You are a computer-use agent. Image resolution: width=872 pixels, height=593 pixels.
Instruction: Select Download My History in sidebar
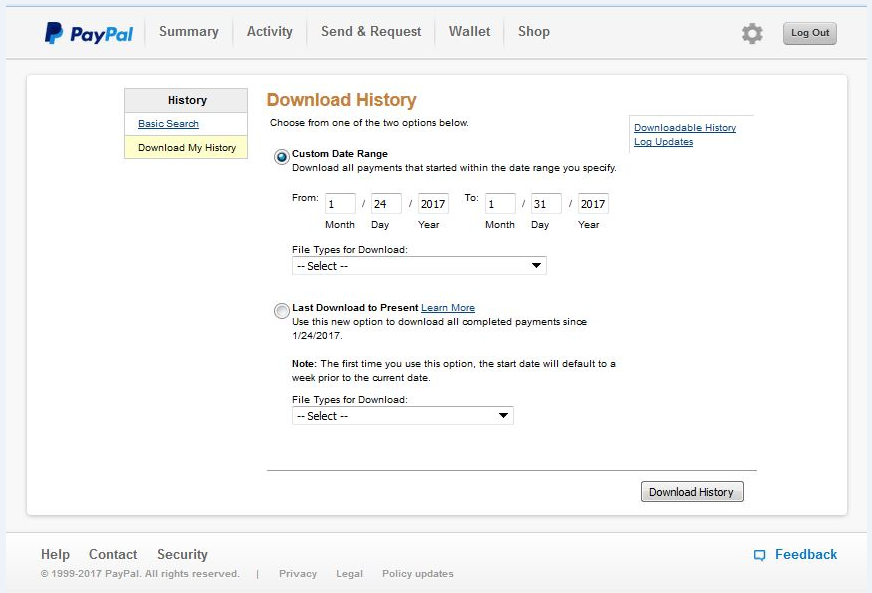[187, 148]
